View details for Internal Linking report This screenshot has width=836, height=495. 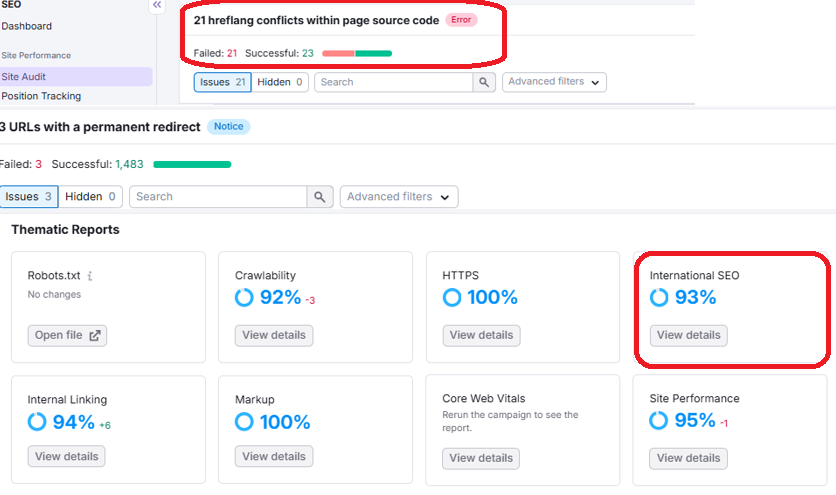pos(67,457)
